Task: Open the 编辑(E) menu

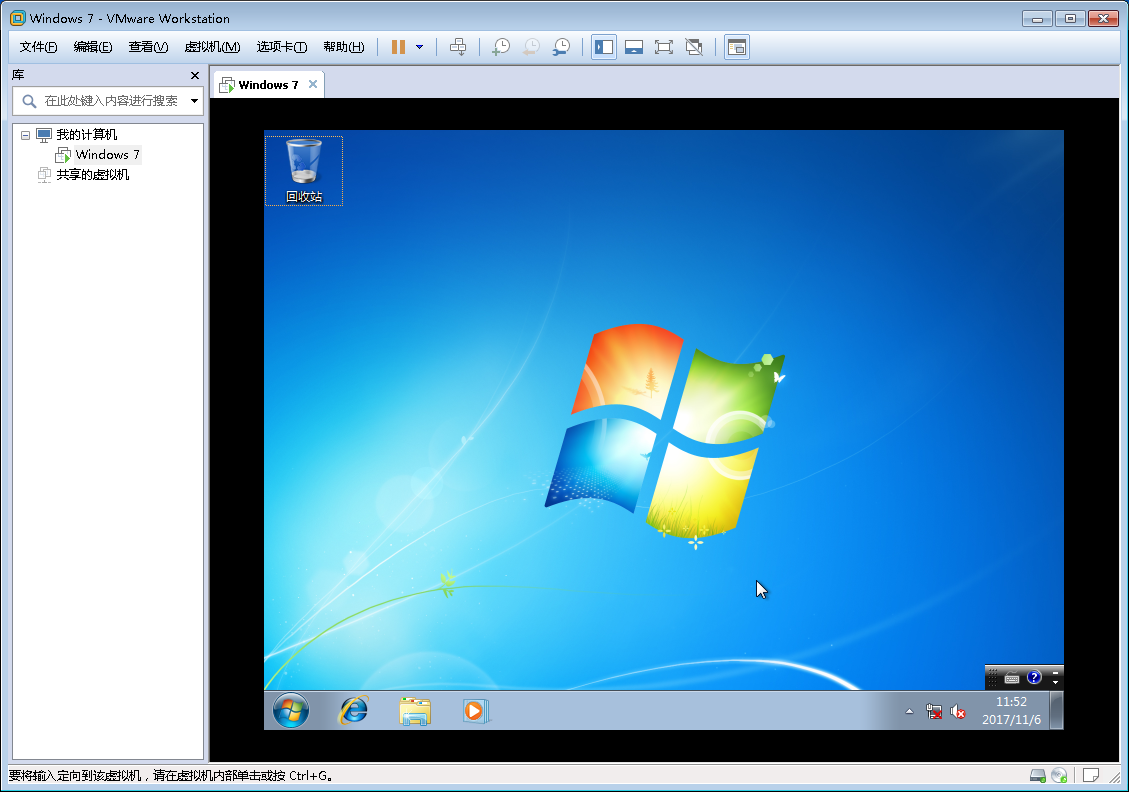Action: pyautogui.click(x=93, y=47)
